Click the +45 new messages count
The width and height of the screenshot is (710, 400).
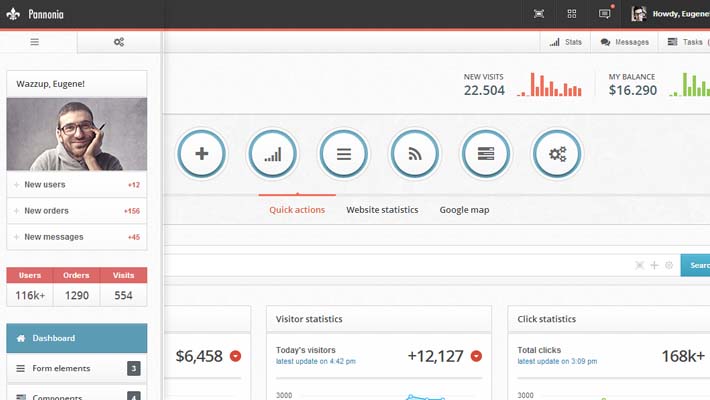pos(134,237)
